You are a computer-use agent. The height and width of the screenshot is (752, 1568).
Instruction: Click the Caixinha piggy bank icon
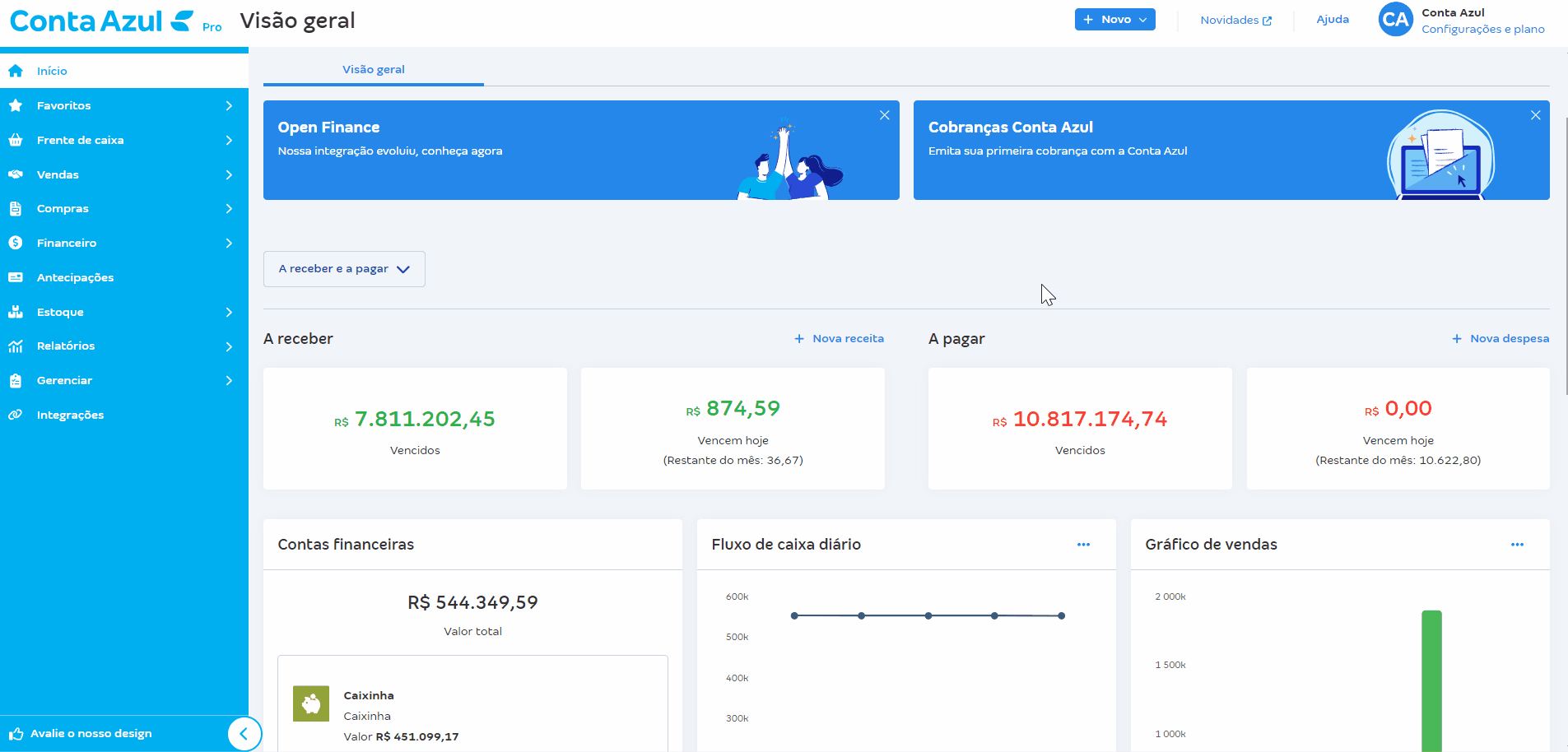(x=311, y=704)
